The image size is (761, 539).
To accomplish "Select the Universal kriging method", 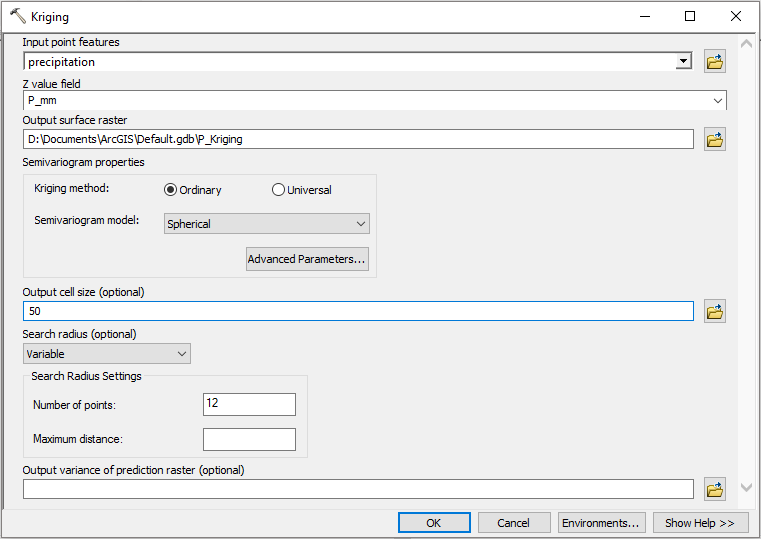I will click(x=278, y=190).
